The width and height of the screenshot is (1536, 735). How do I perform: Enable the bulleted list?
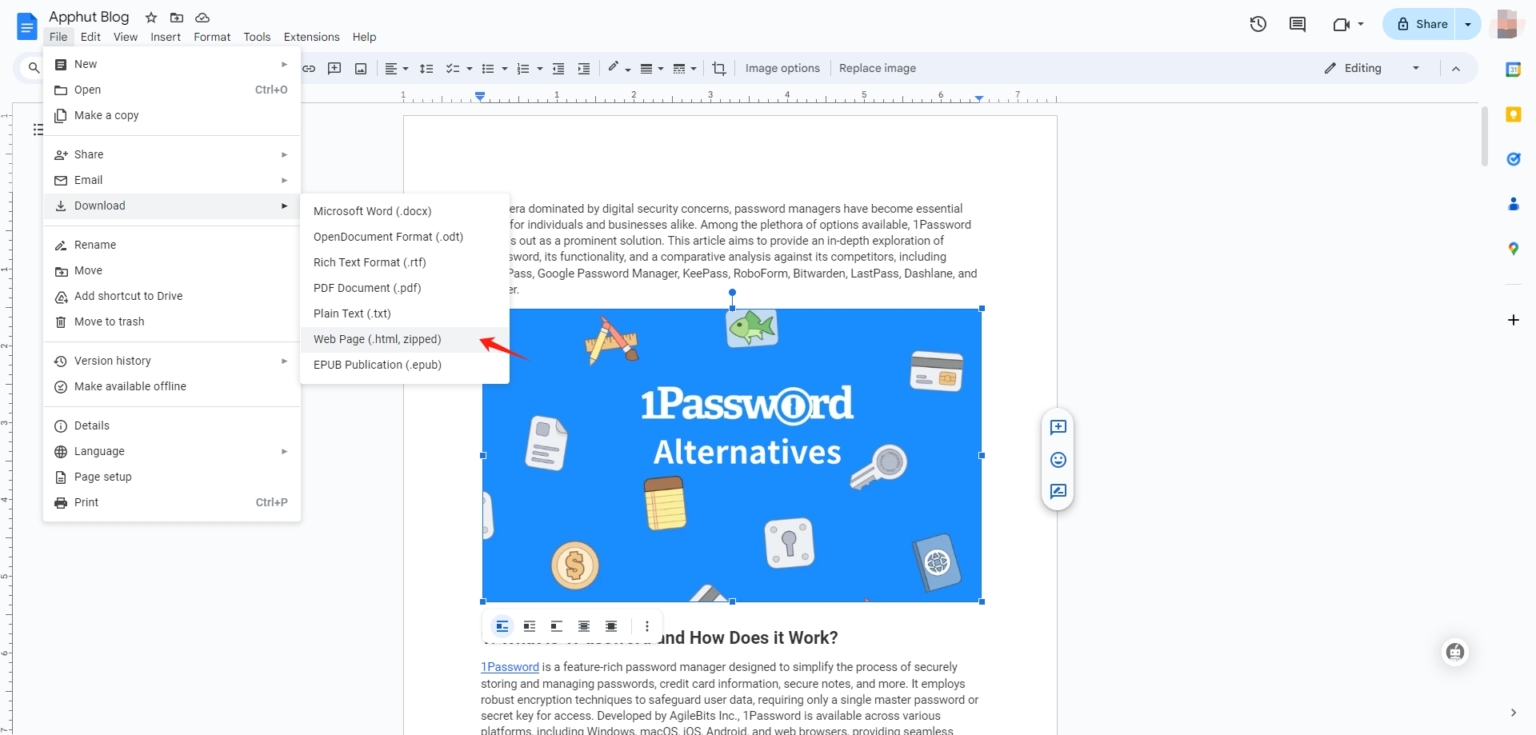pyautogui.click(x=488, y=67)
